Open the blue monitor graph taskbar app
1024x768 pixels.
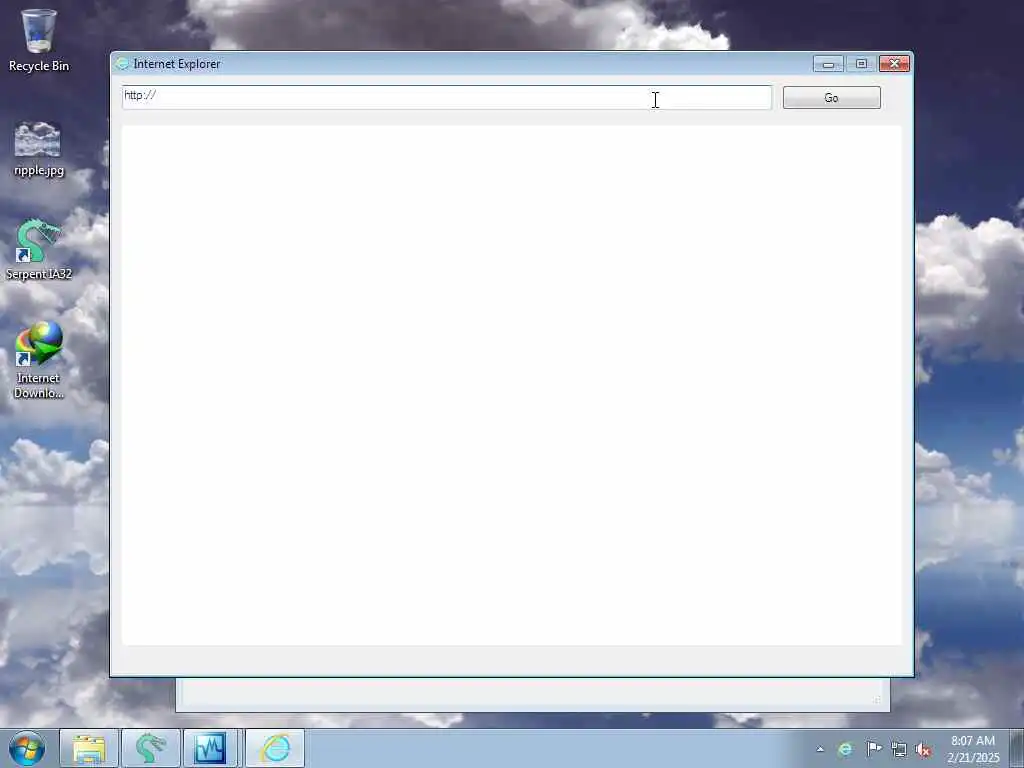click(210, 748)
